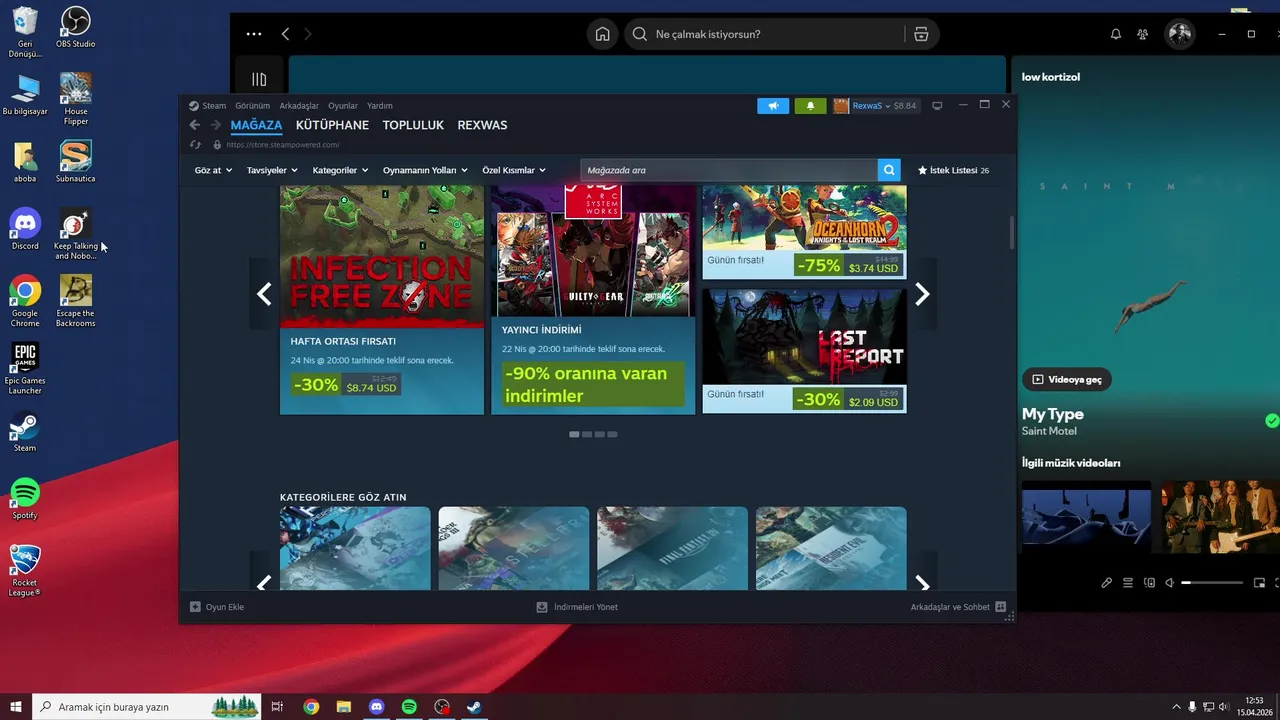The height and width of the screenshot is (720, 1280).
Task: Open Steam notifications bell
Action: click(x=810, y=106)
